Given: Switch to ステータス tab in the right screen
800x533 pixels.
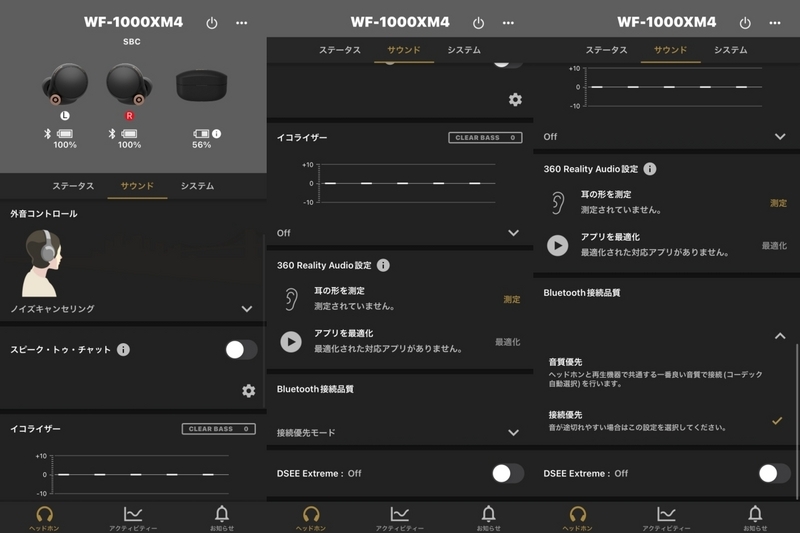Looking at the screenshot, I should pyautogui.click(x=606, y=50).
